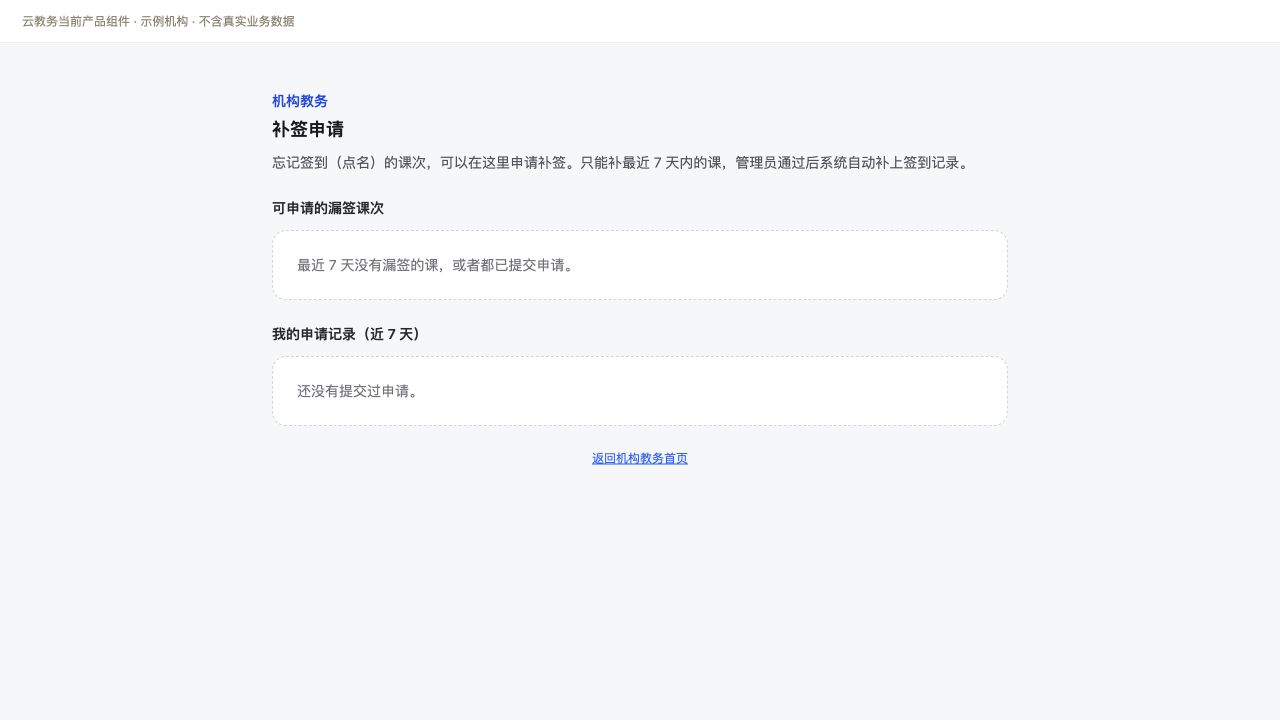Screen dimensions: 1280x720
Task: Select the 补签申请 page heading
Action: (308, 130)
